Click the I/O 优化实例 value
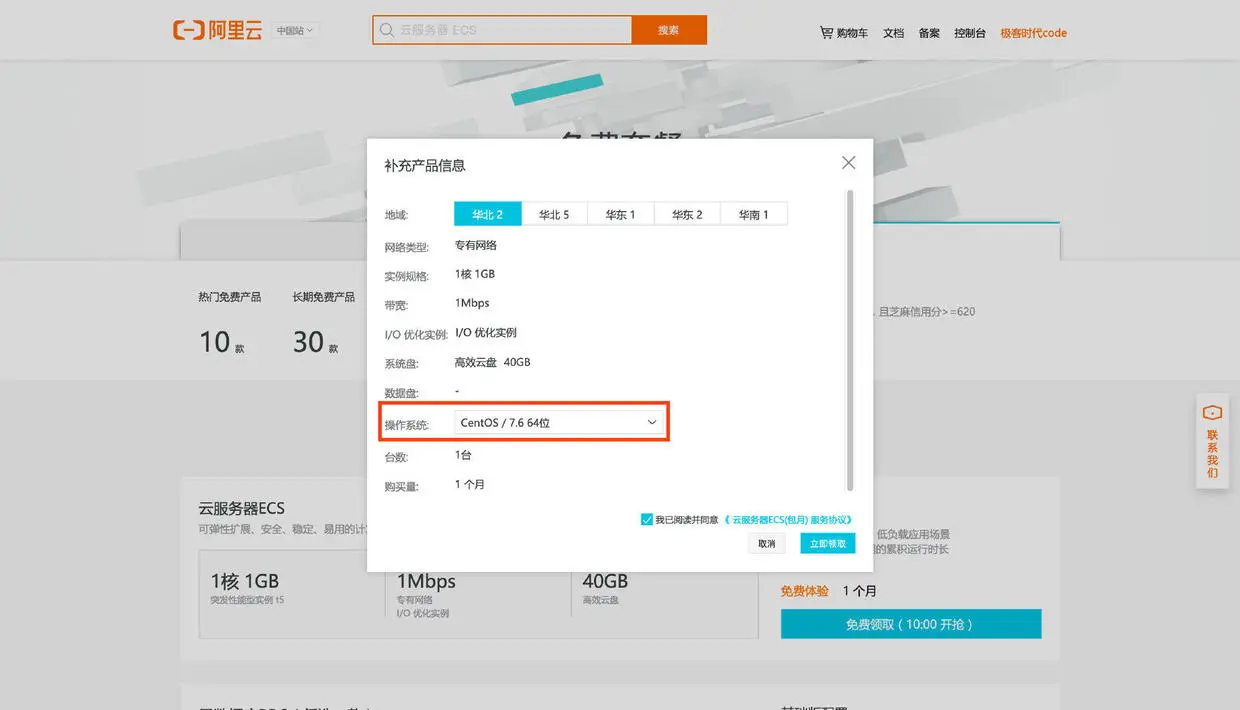The height and width of the screenshot is (710, 1240). [x=486, y=333]
